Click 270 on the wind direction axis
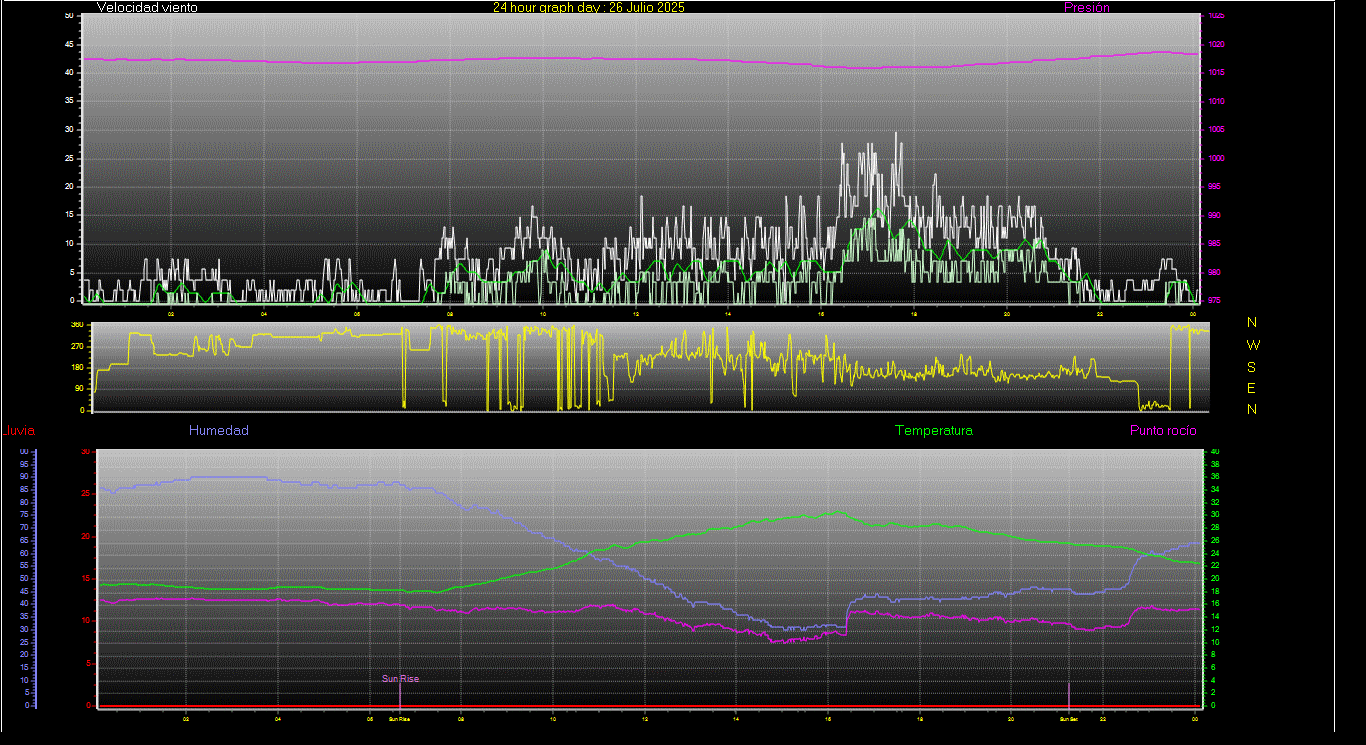1366x745 pixels. pos(77,346)
